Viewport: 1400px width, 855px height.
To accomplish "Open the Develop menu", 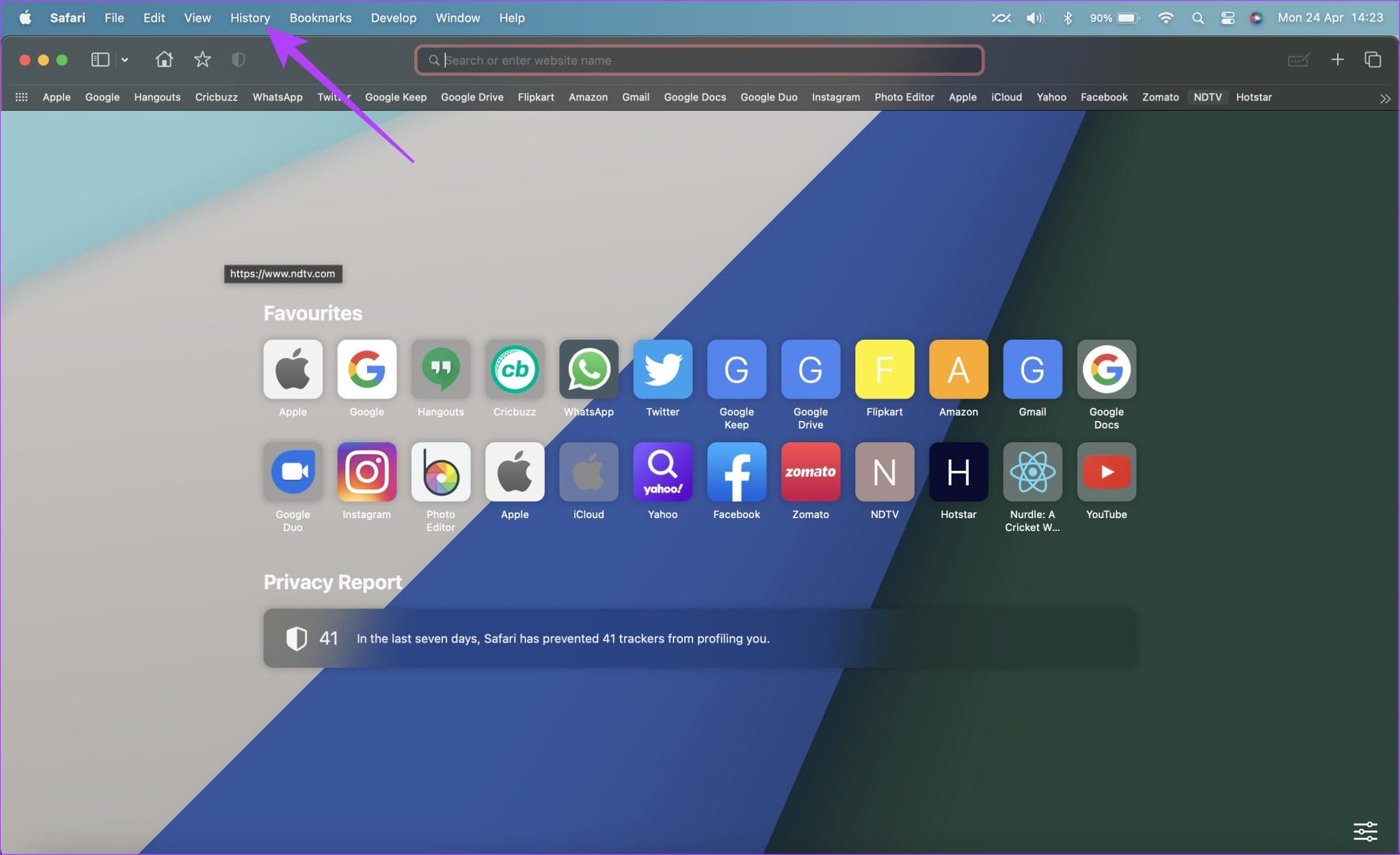I will (394, 18).
